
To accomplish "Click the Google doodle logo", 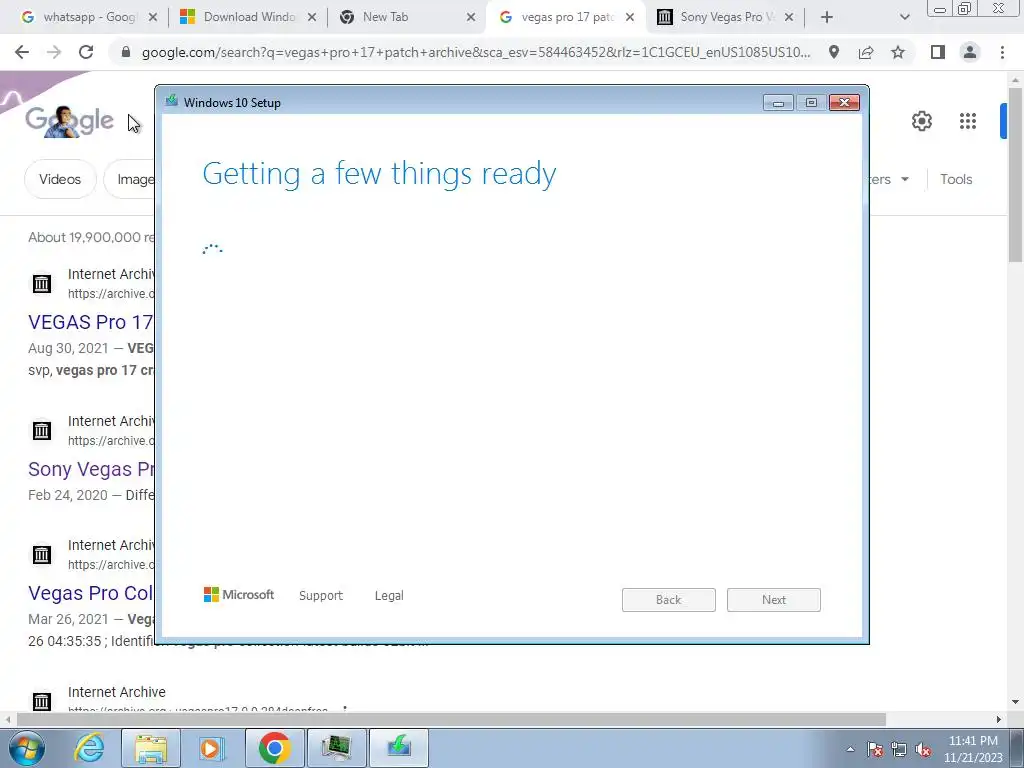I will point(69,121).
